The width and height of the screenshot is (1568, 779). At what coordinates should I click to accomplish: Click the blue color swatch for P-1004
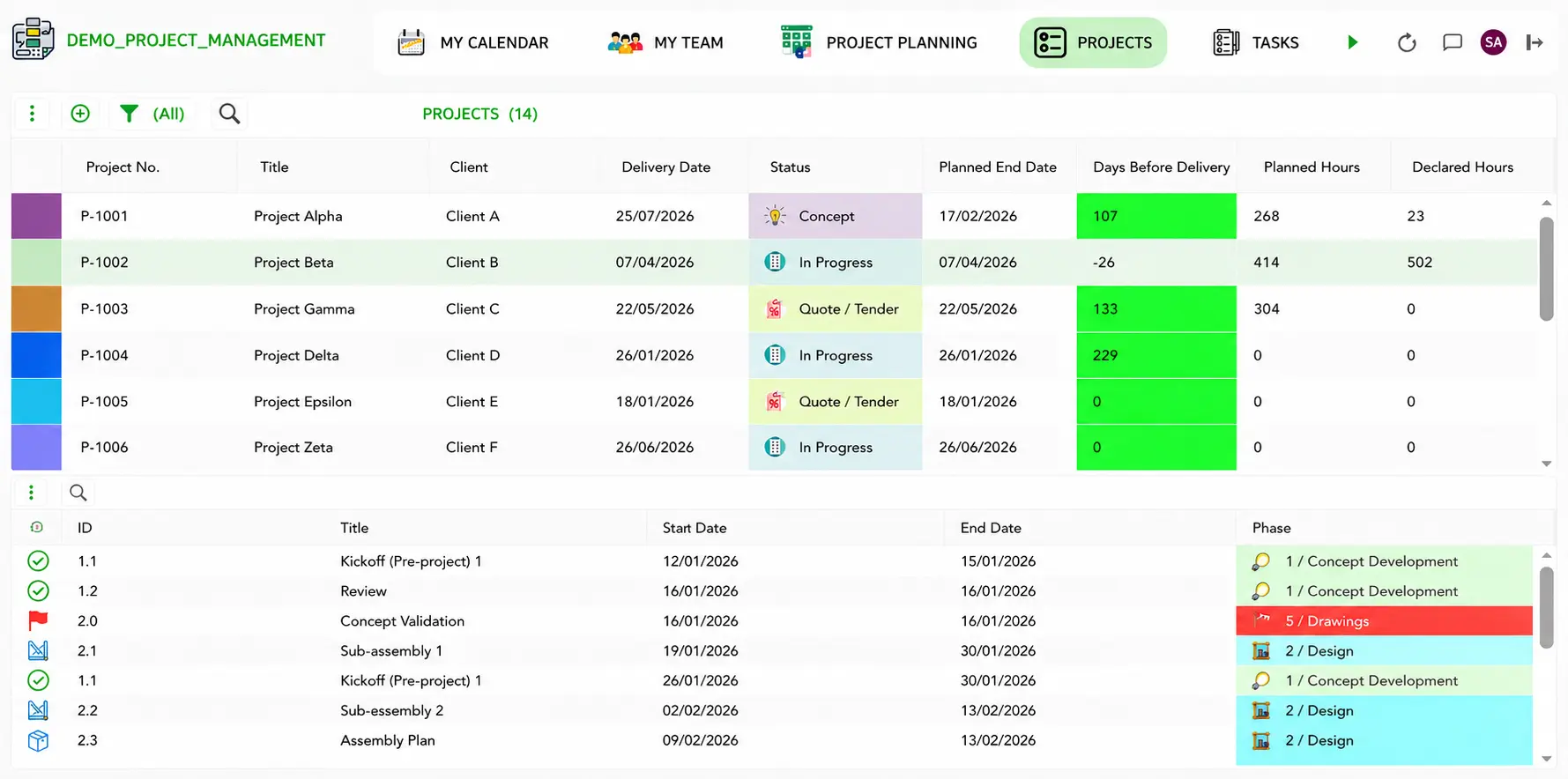[x=36, y=355]
